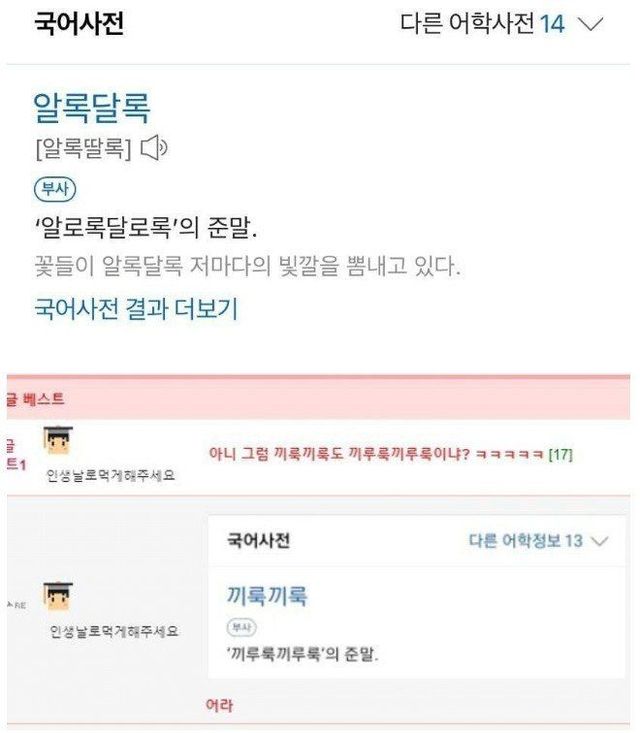Expand the 다른 어학정보 13 chevron
Image resolution: width=640 pixels, height=733 pixels.
pos(599,541)
